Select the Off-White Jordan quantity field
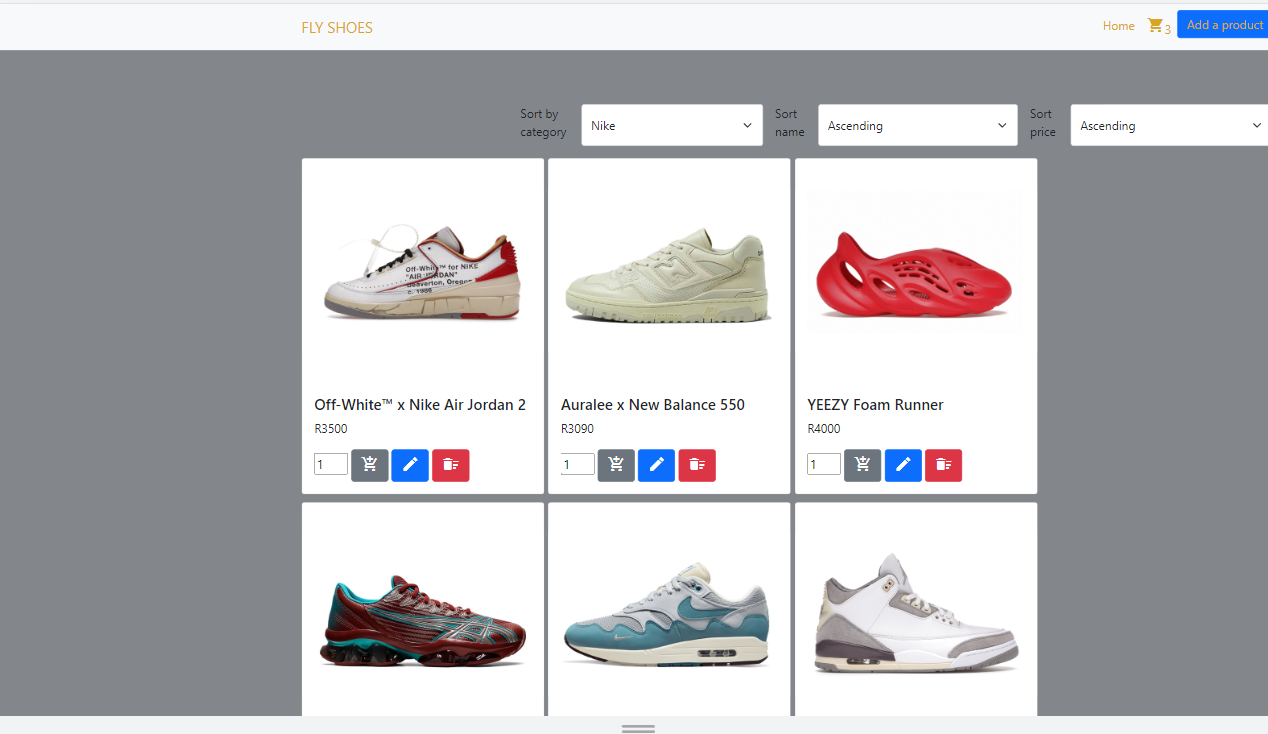Viewport: 1268px width, 734px height. click(330, 464)
